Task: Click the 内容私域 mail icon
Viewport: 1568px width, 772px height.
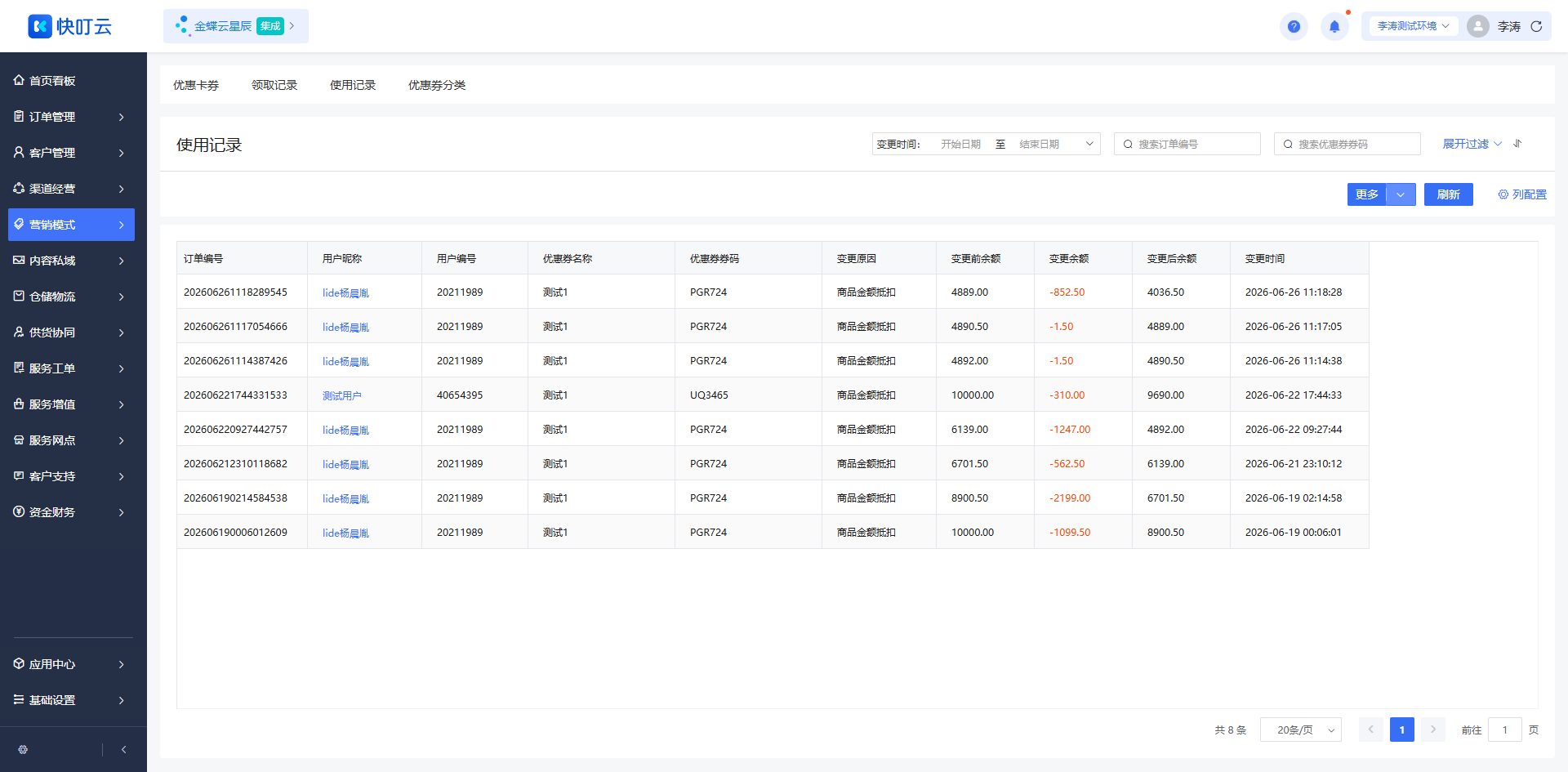Action: [x=19, y=260]
